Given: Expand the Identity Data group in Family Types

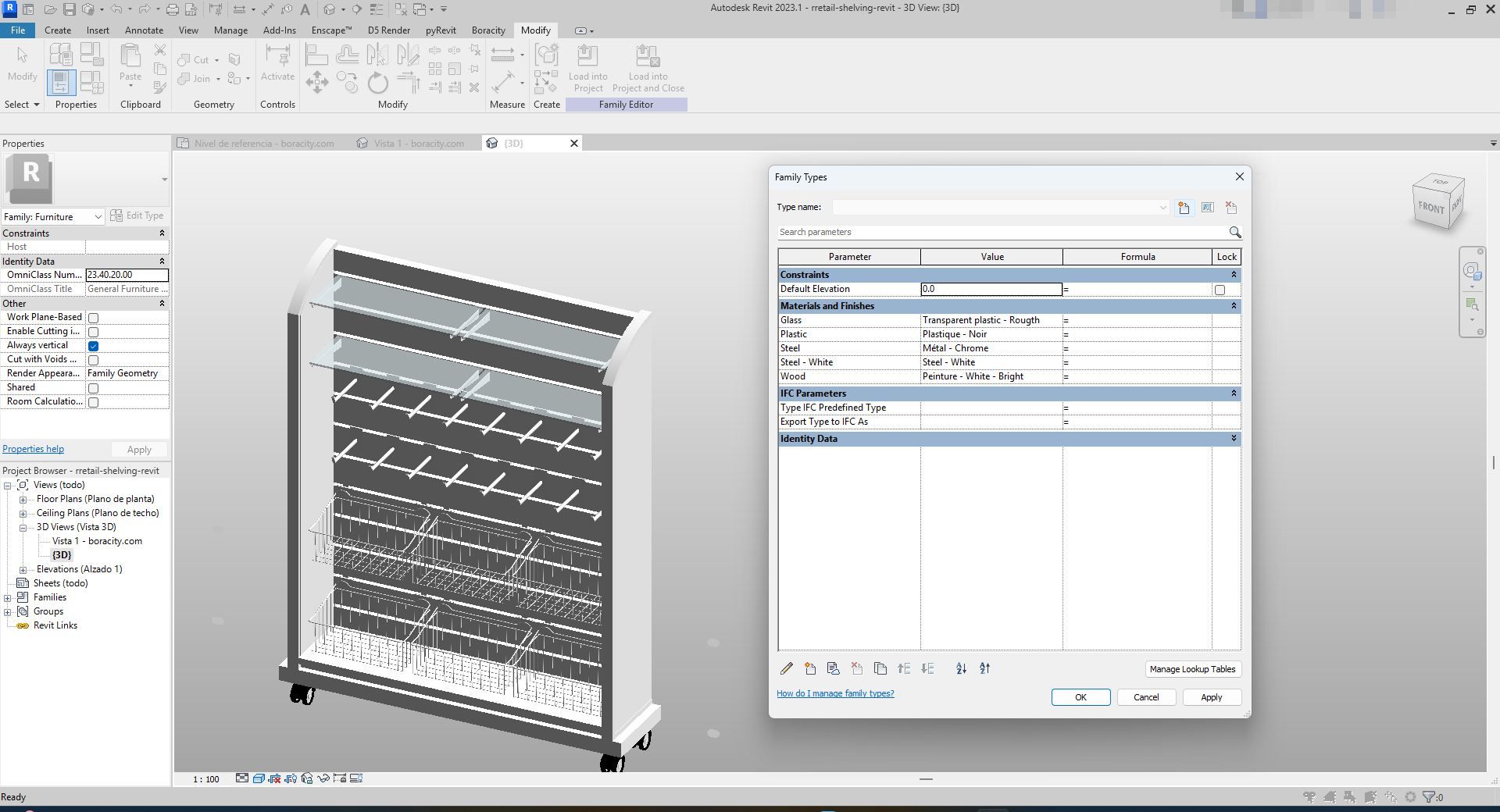Looking at the screenshot, I should pos(1234,439).
